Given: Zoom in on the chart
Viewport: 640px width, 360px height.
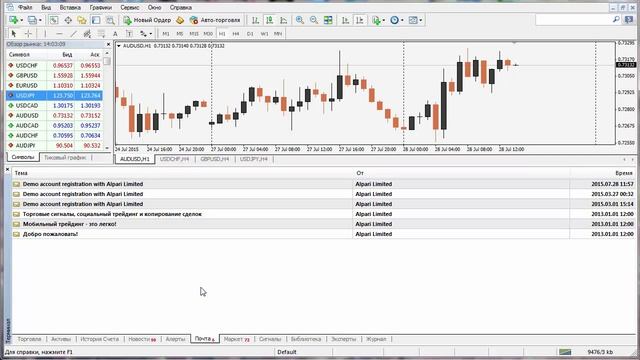Looking at the screenshot, I should [300, 20].
